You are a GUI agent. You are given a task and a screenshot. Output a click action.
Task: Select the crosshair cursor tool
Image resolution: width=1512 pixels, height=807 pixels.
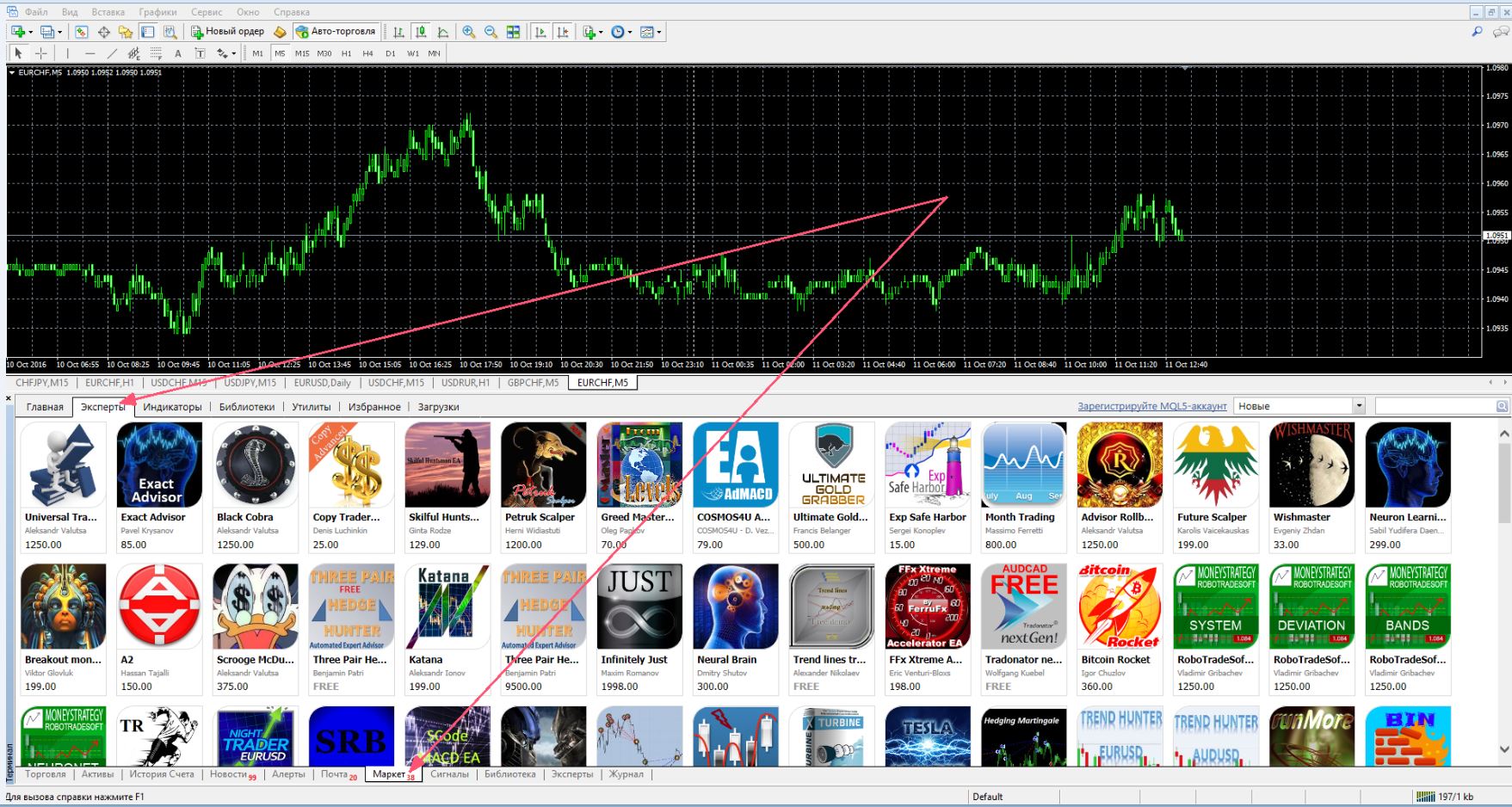[40, 53]
